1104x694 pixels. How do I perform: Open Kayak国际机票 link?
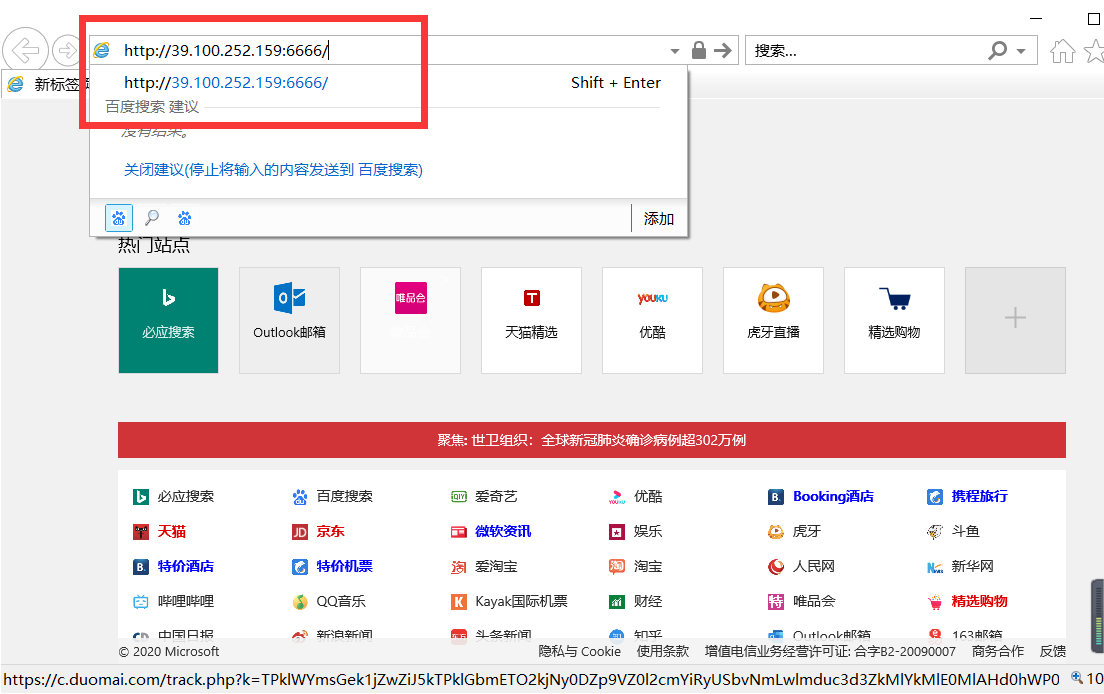(x=521, y=601)
